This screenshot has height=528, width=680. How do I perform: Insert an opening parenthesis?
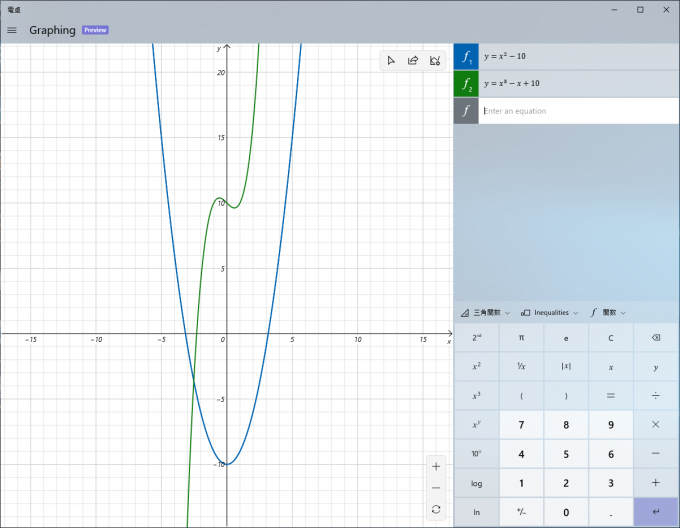point(521,396)
